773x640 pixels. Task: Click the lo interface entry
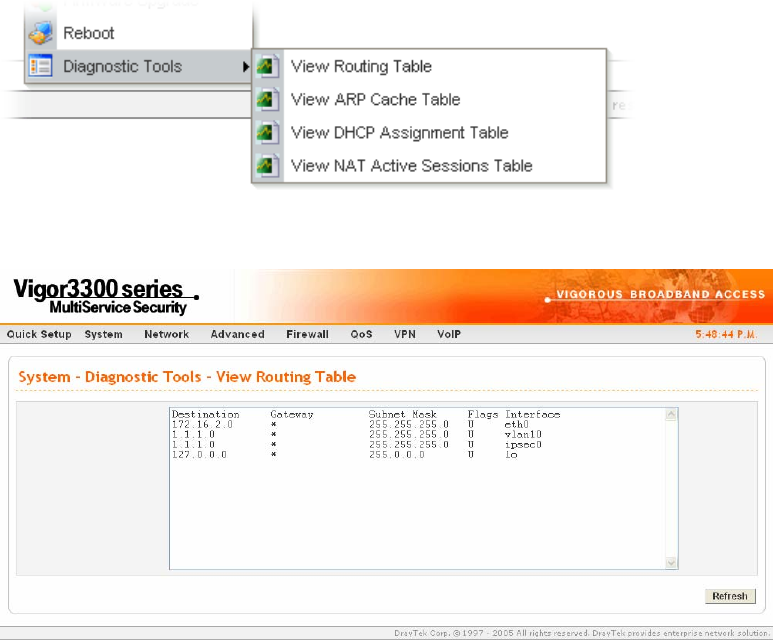coord(511,455)
